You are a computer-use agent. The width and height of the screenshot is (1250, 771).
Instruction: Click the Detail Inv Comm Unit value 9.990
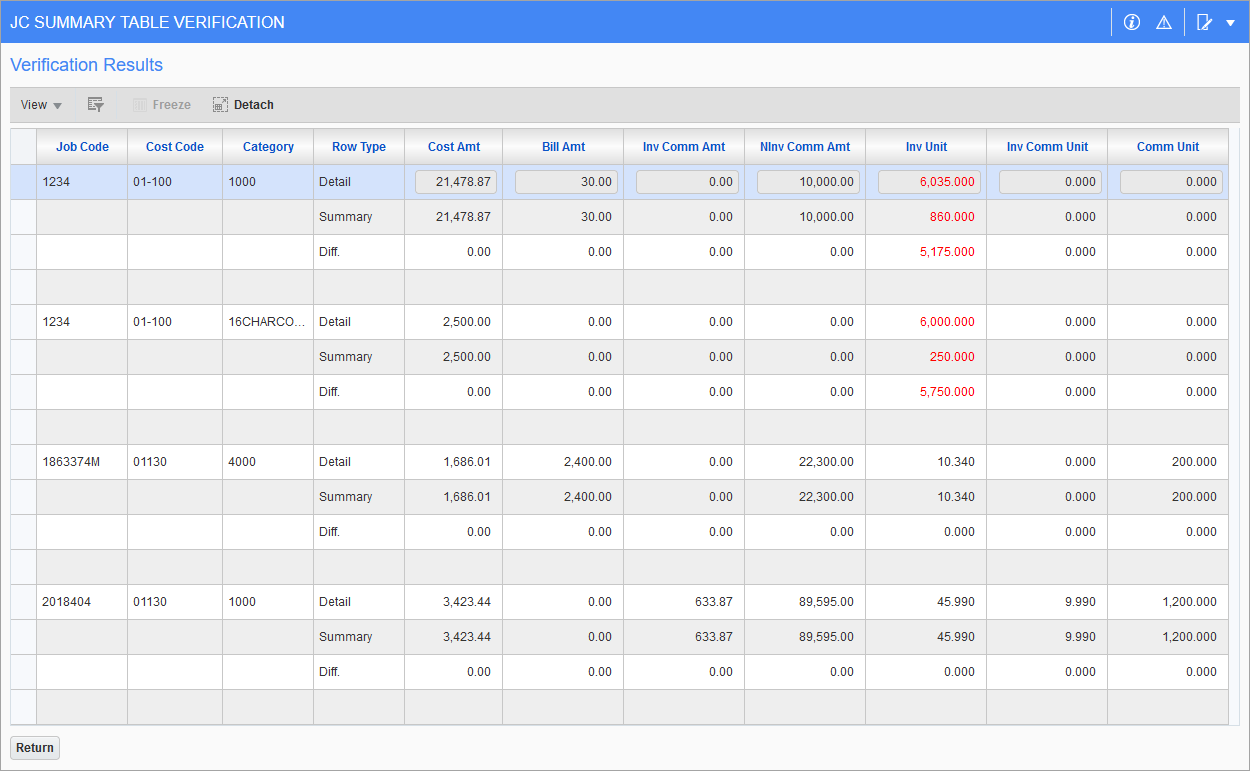(1078, 602)
